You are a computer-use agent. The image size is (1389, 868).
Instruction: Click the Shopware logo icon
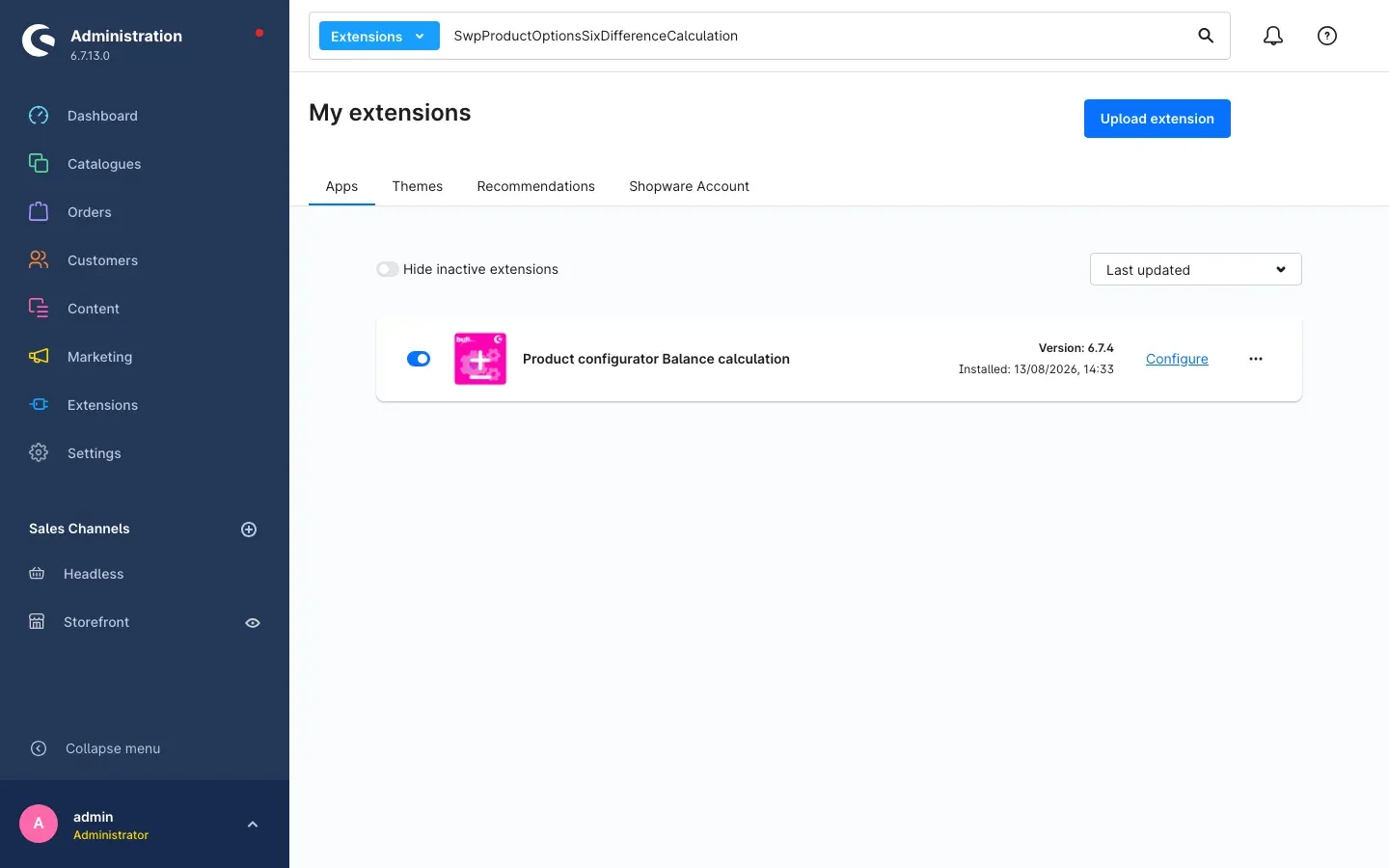pos(39,41)
